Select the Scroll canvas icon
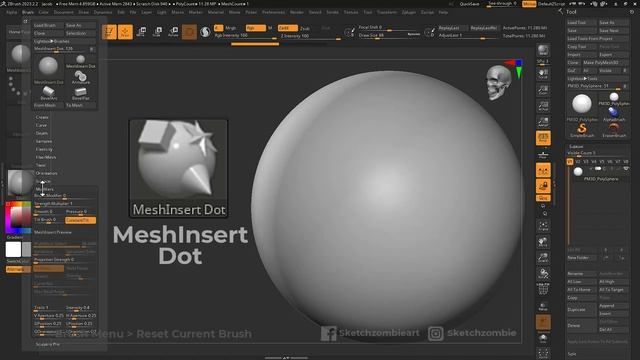Image resolution: width=640 pixels, height=360 pixels. tap(543, 74)
